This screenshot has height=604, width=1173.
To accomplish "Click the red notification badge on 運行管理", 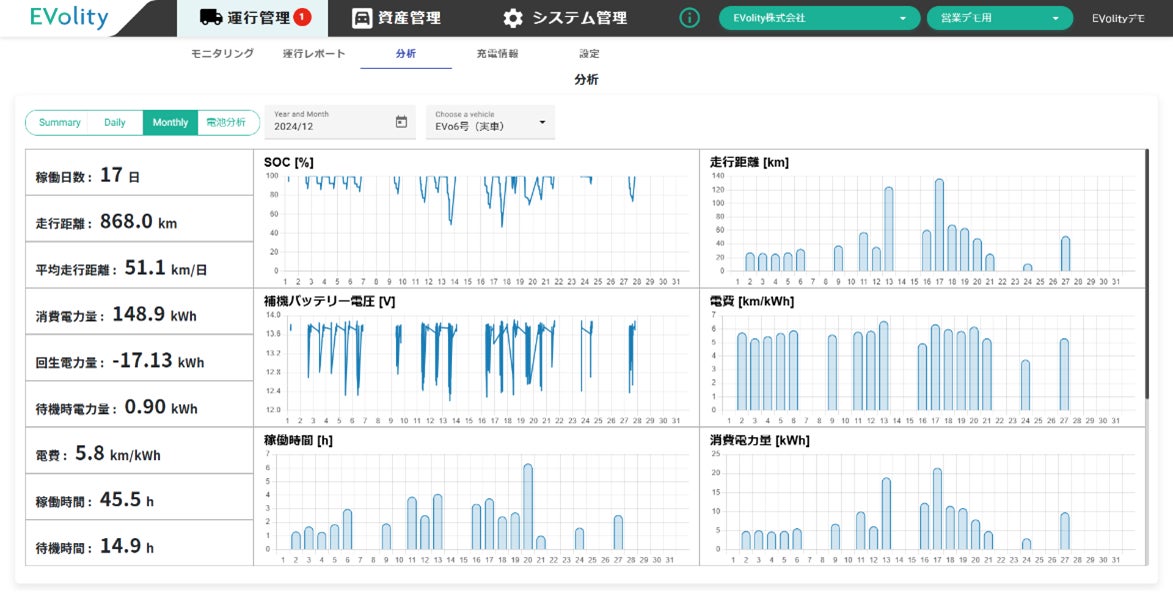I will (x=302, y=17).
